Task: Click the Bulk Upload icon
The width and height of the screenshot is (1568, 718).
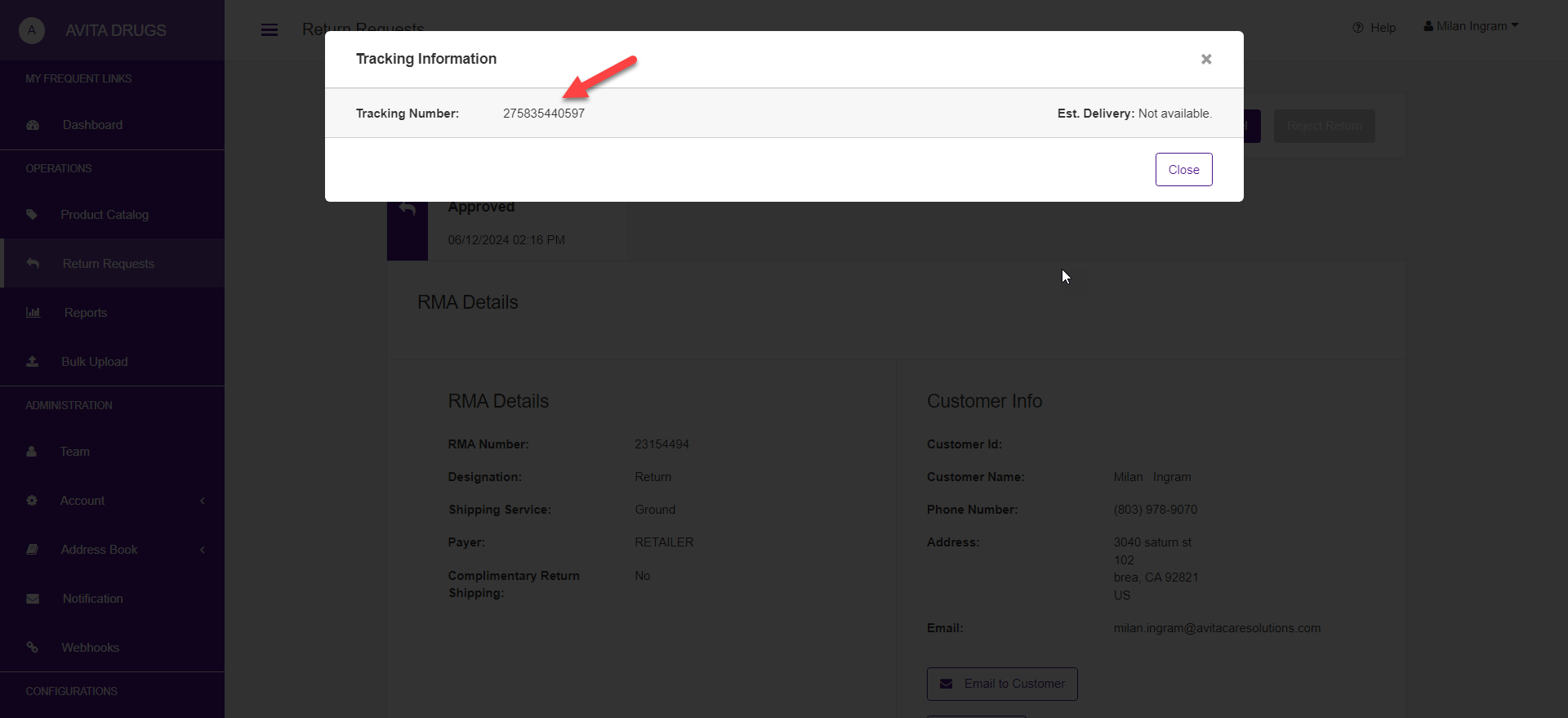Action: click(x=32, y=361)
